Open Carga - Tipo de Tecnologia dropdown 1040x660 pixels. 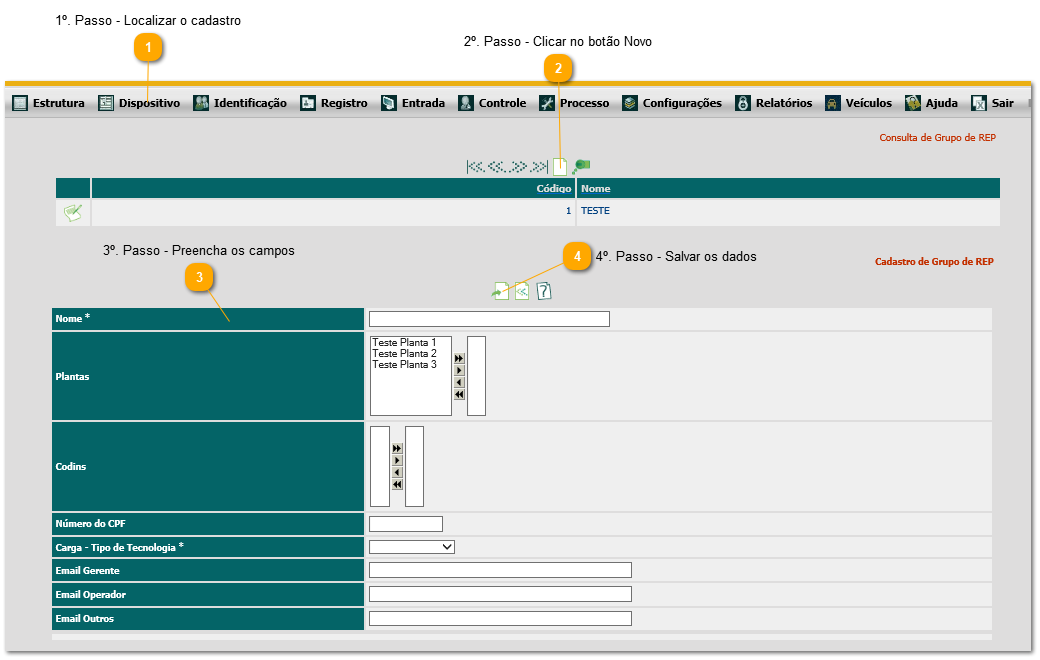(x=412, y=547)
